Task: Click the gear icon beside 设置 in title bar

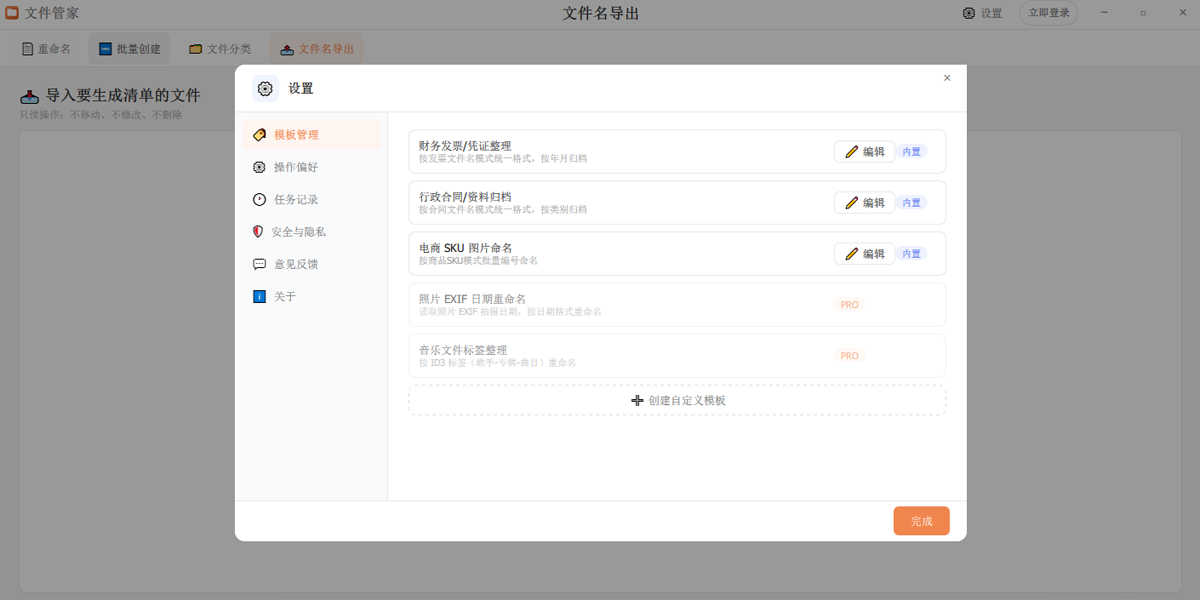Action: [x=969, y=13]
